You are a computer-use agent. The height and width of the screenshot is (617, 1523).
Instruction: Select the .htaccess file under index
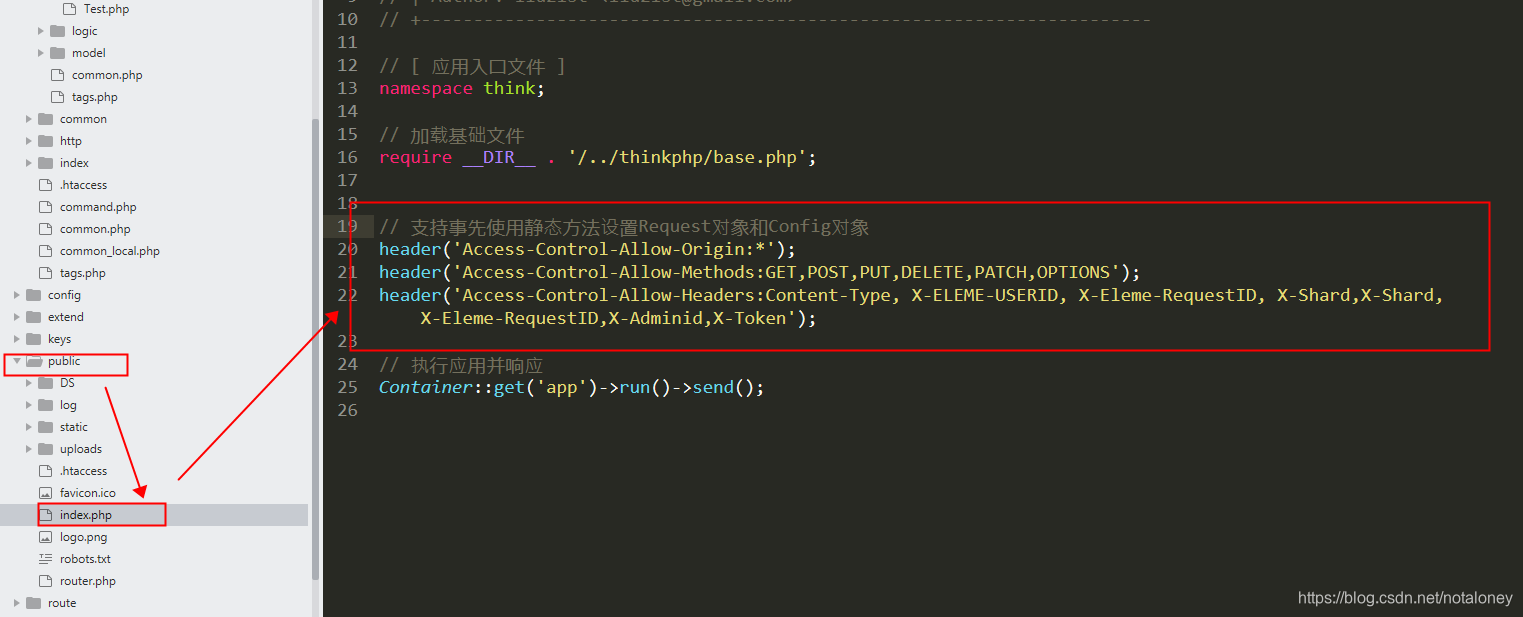[84, 184]
